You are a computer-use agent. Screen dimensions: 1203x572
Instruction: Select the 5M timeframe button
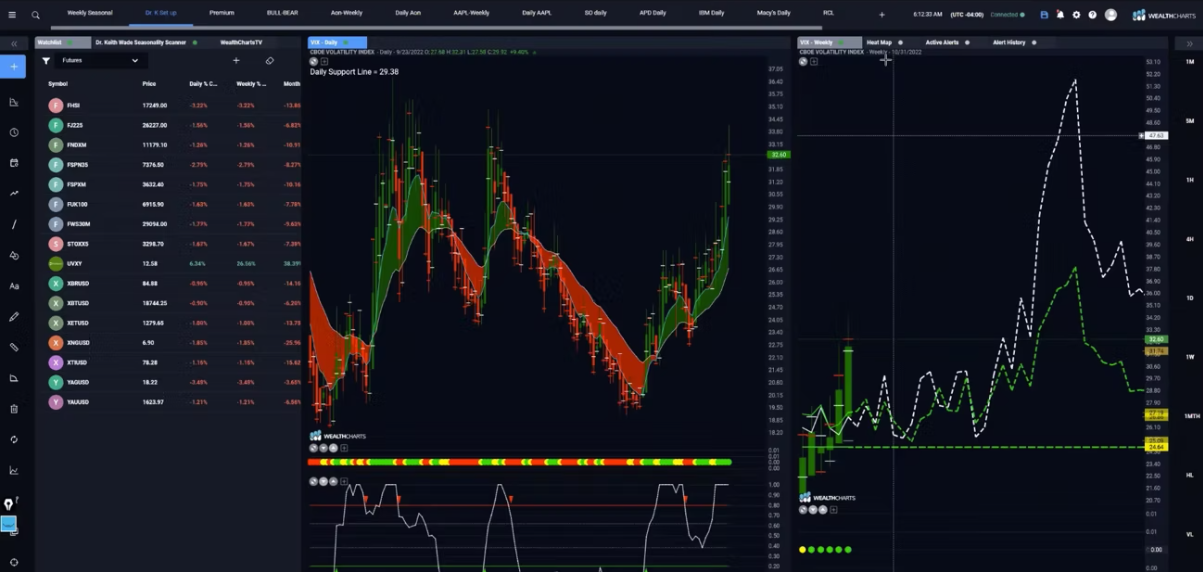click(1189, 121)
